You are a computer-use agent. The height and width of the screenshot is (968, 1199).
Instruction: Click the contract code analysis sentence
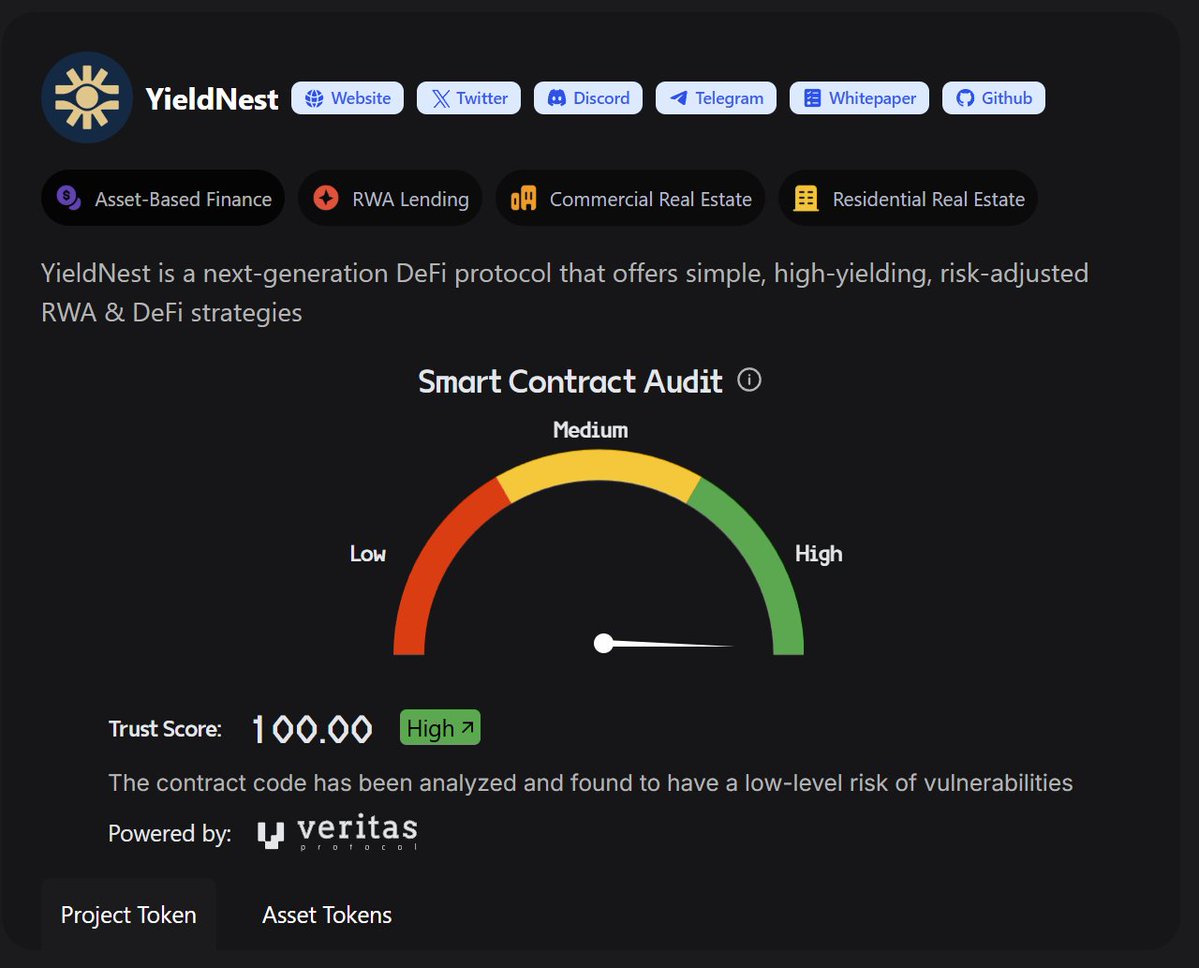point(590,782)
